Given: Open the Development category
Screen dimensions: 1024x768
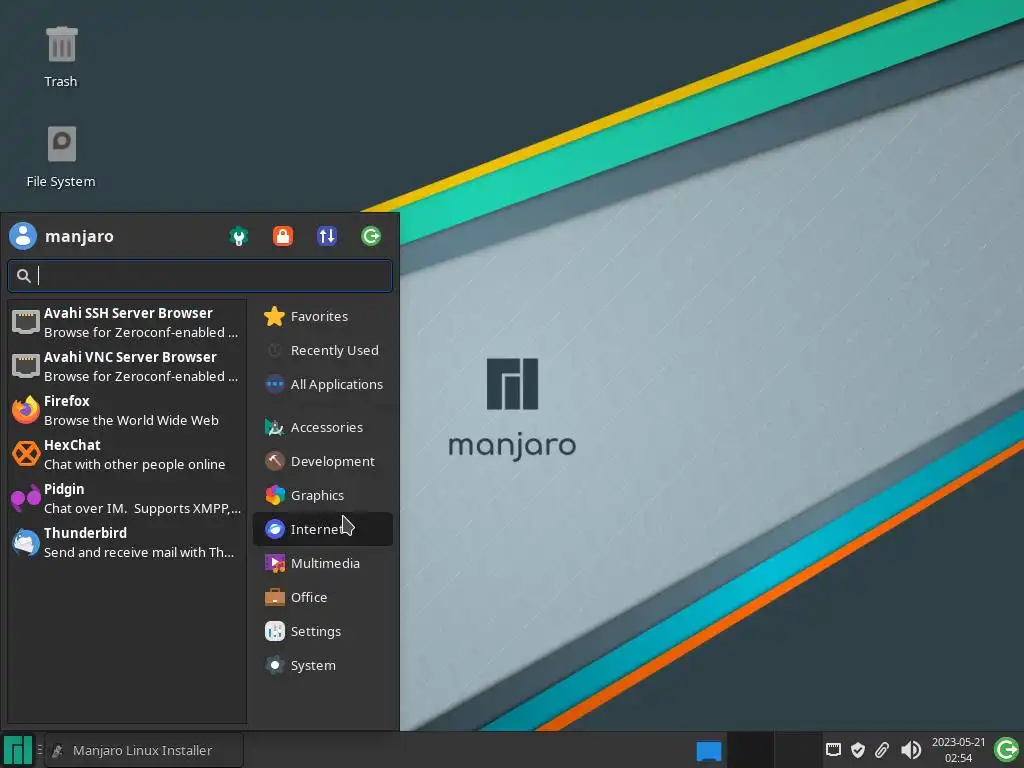Looking at the screenshot, I should [323, 461].
